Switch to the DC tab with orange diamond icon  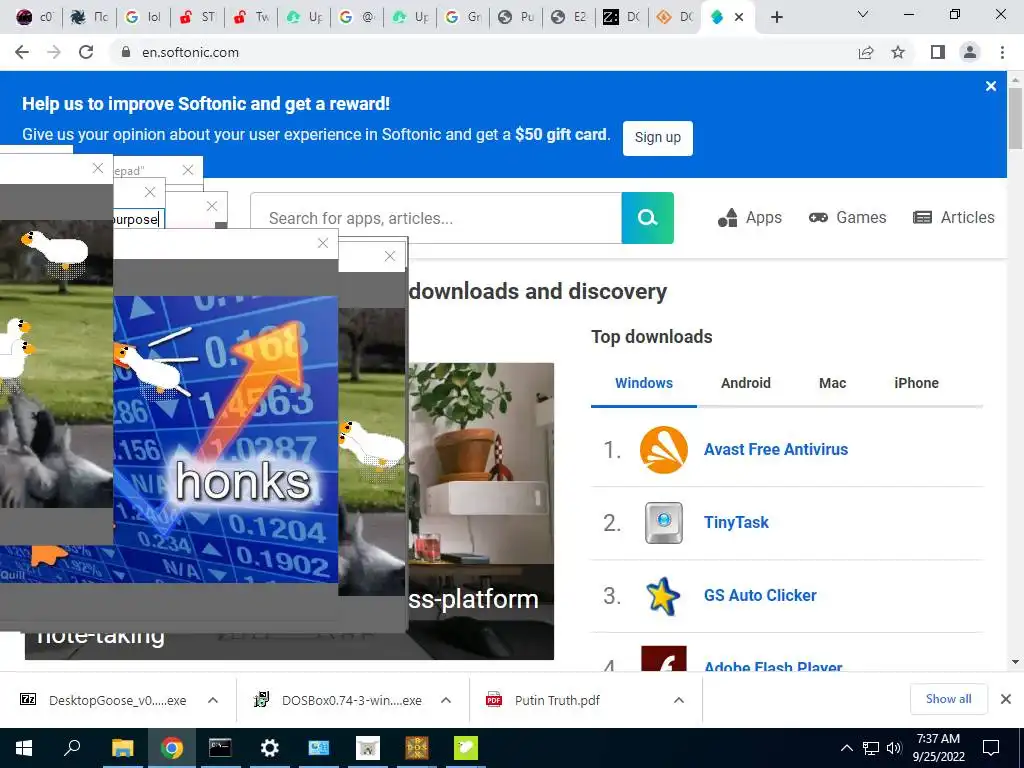[x=675, y=18]
